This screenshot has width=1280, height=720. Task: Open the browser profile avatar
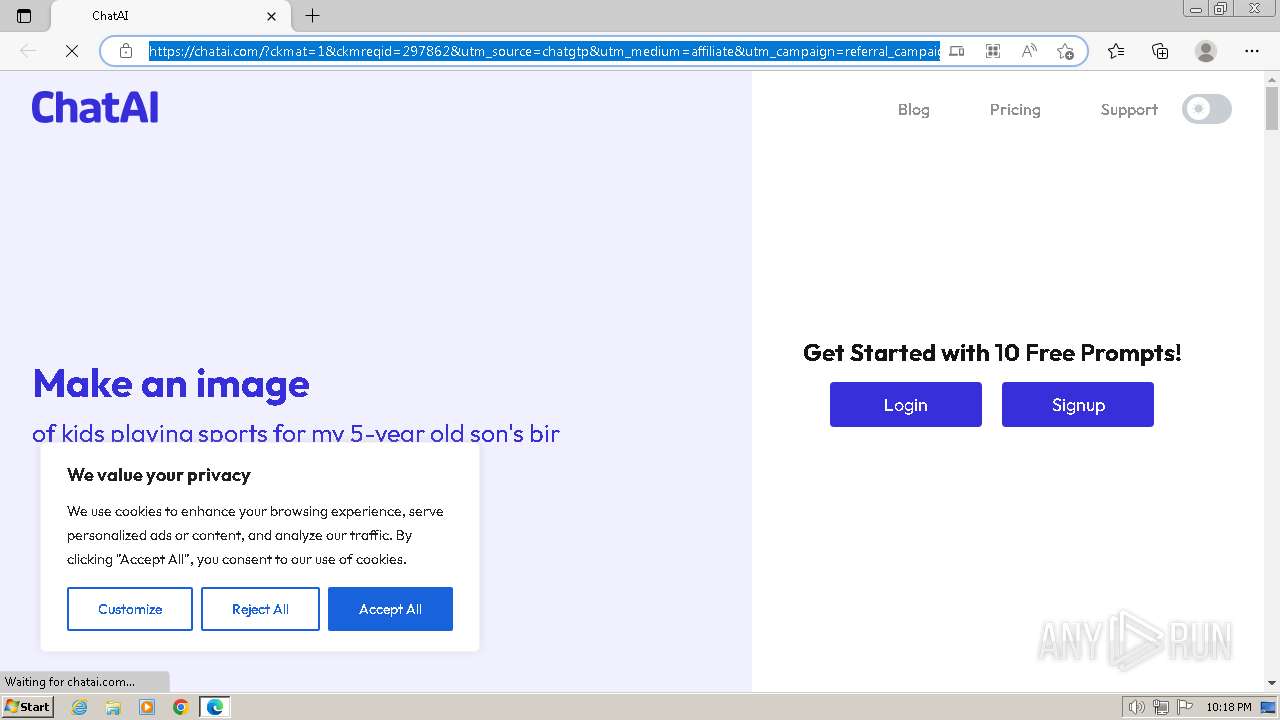(x=1206, y=51)
